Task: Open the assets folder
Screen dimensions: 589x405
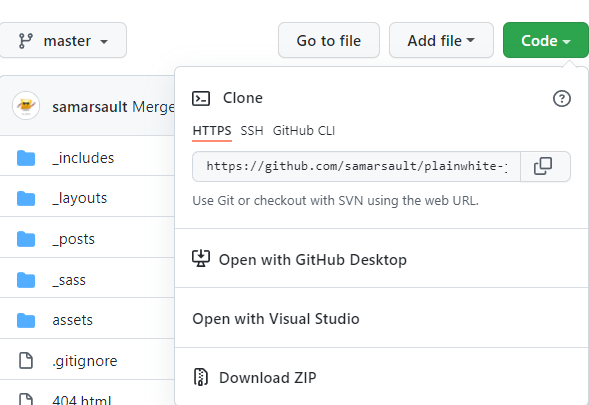Action: tap(72, 320)
